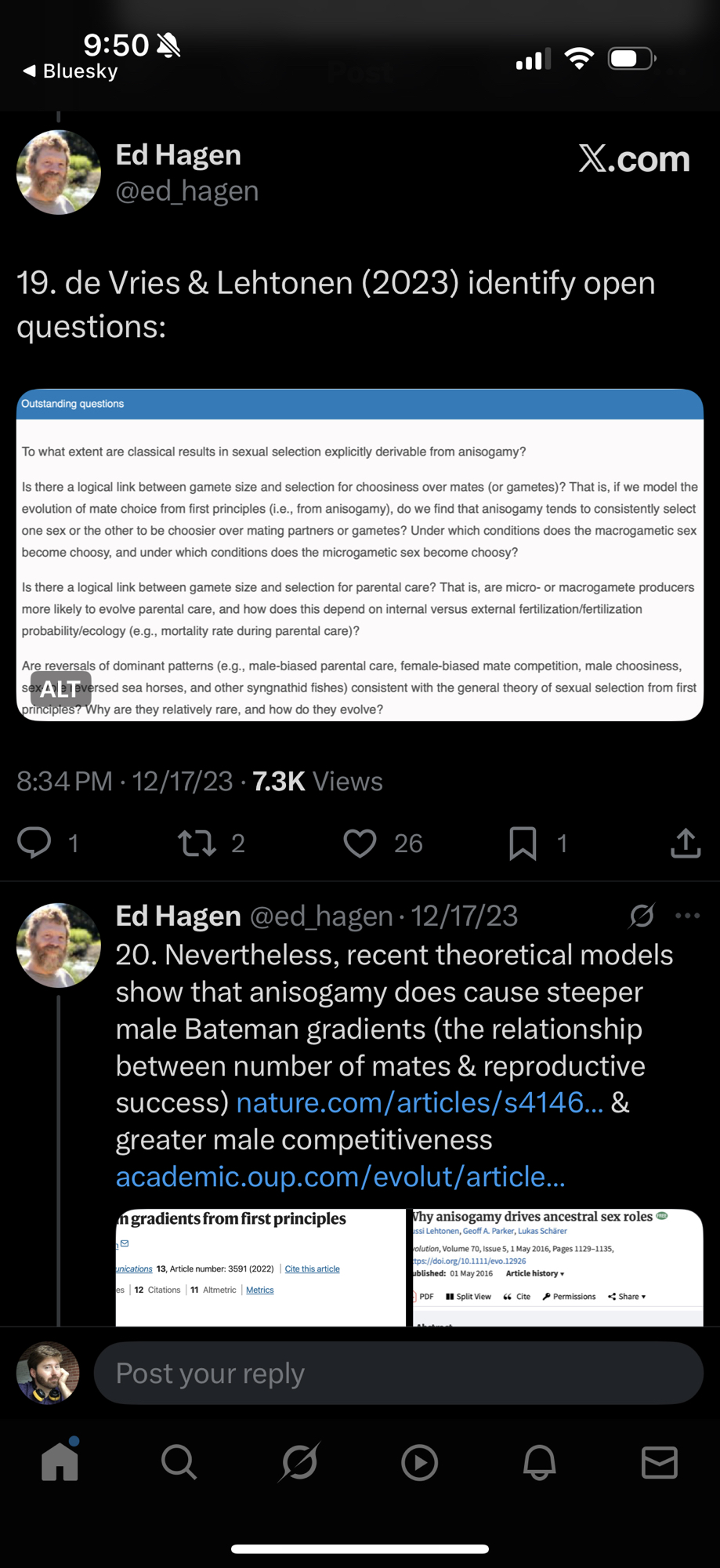The image size is (720, 1568).
Task: Open Notifications bell tab
Action: coord(539,1462)
